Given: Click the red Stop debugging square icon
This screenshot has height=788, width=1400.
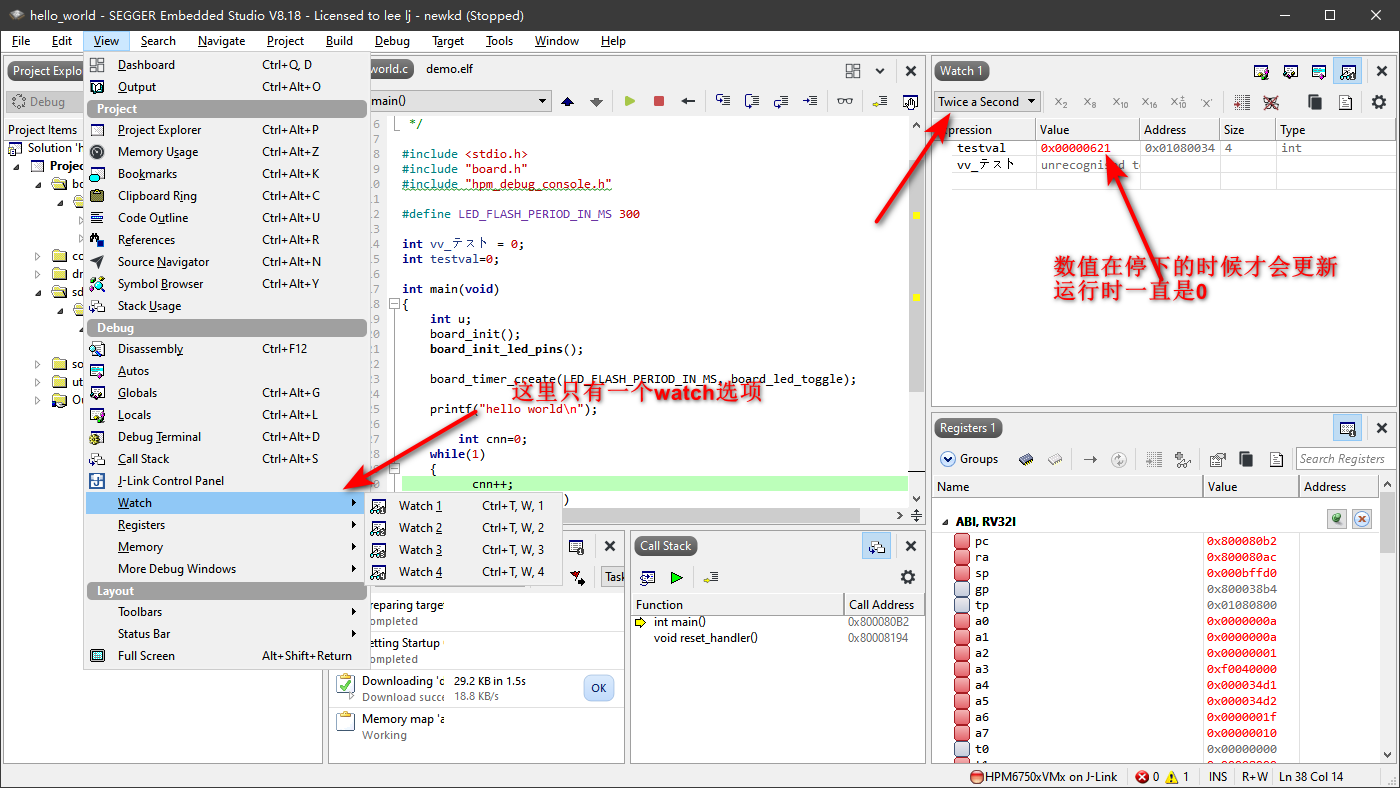Looking at the screenshot, I should point(659,101).
